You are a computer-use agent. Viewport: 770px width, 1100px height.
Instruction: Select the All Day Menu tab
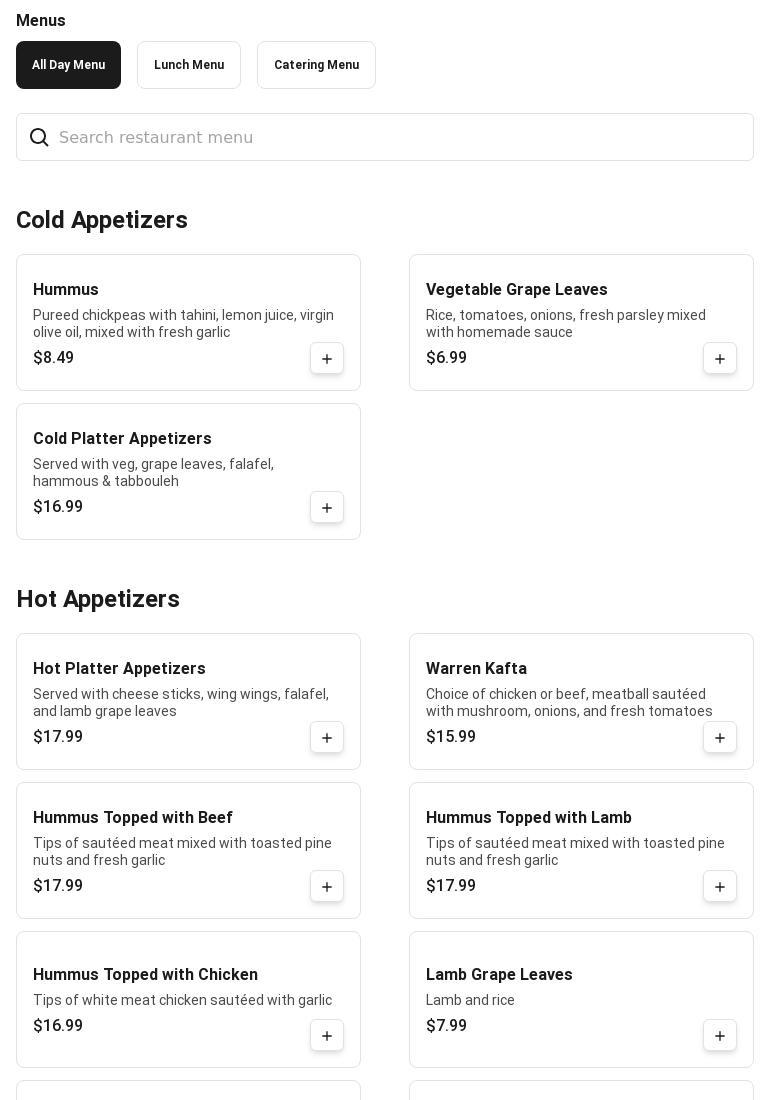click(68, 65)
